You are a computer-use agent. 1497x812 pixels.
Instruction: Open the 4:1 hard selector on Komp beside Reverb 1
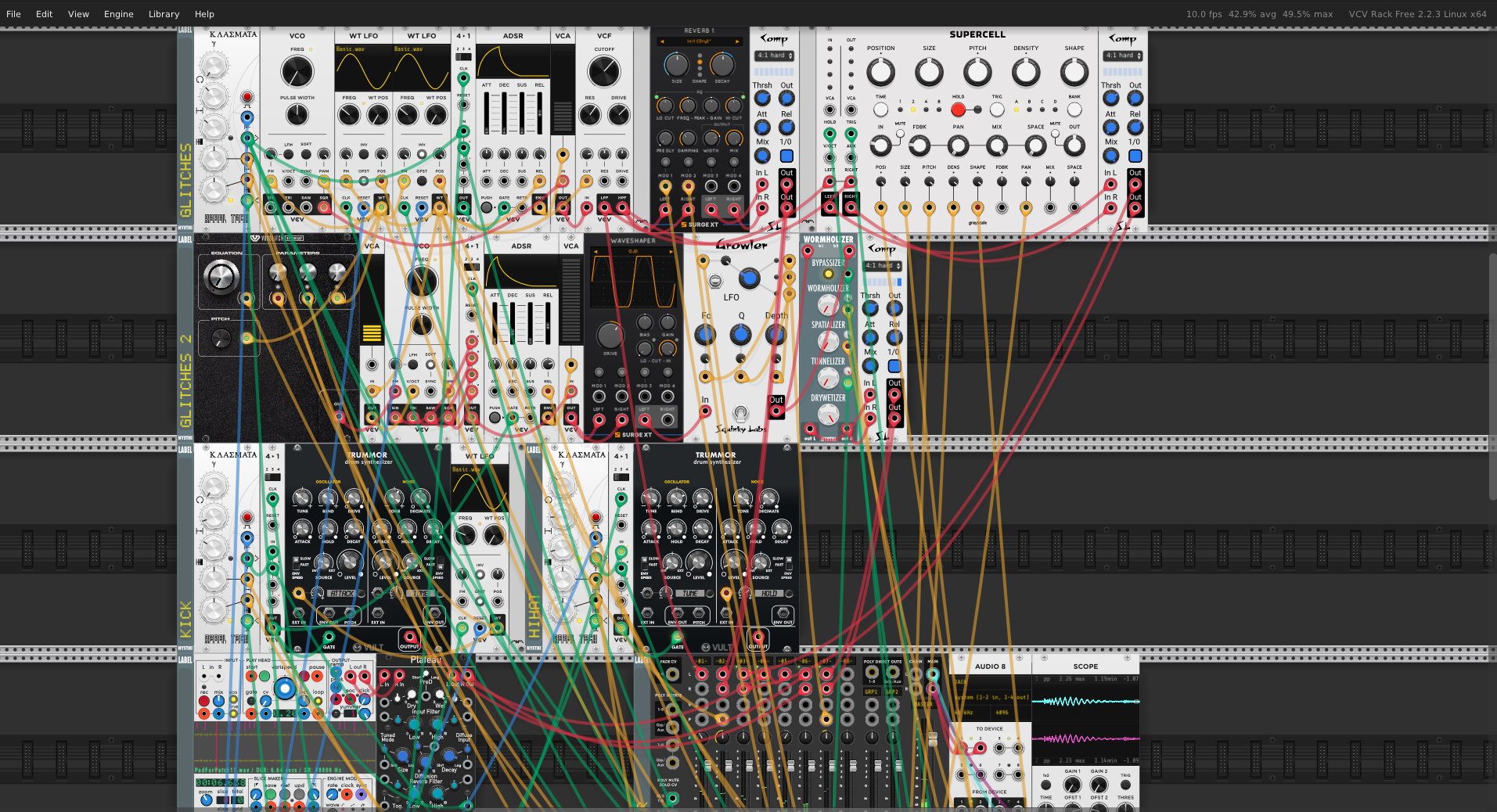click(x=775, y=56)
